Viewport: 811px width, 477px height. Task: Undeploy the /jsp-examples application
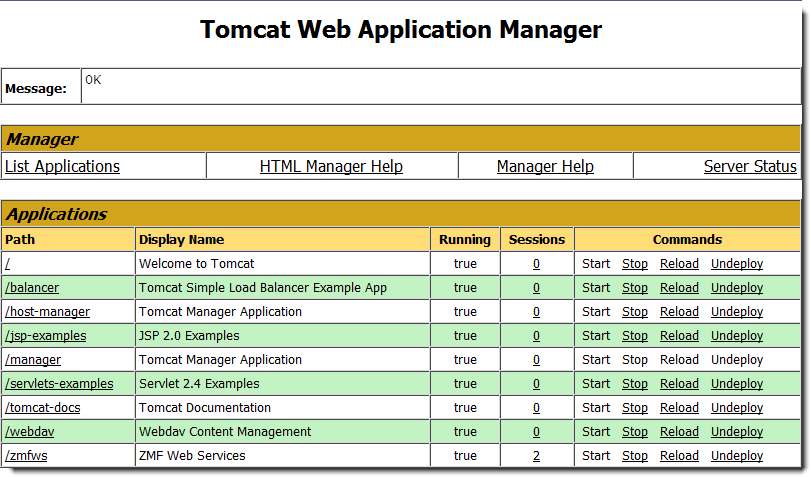pos(737,336)
